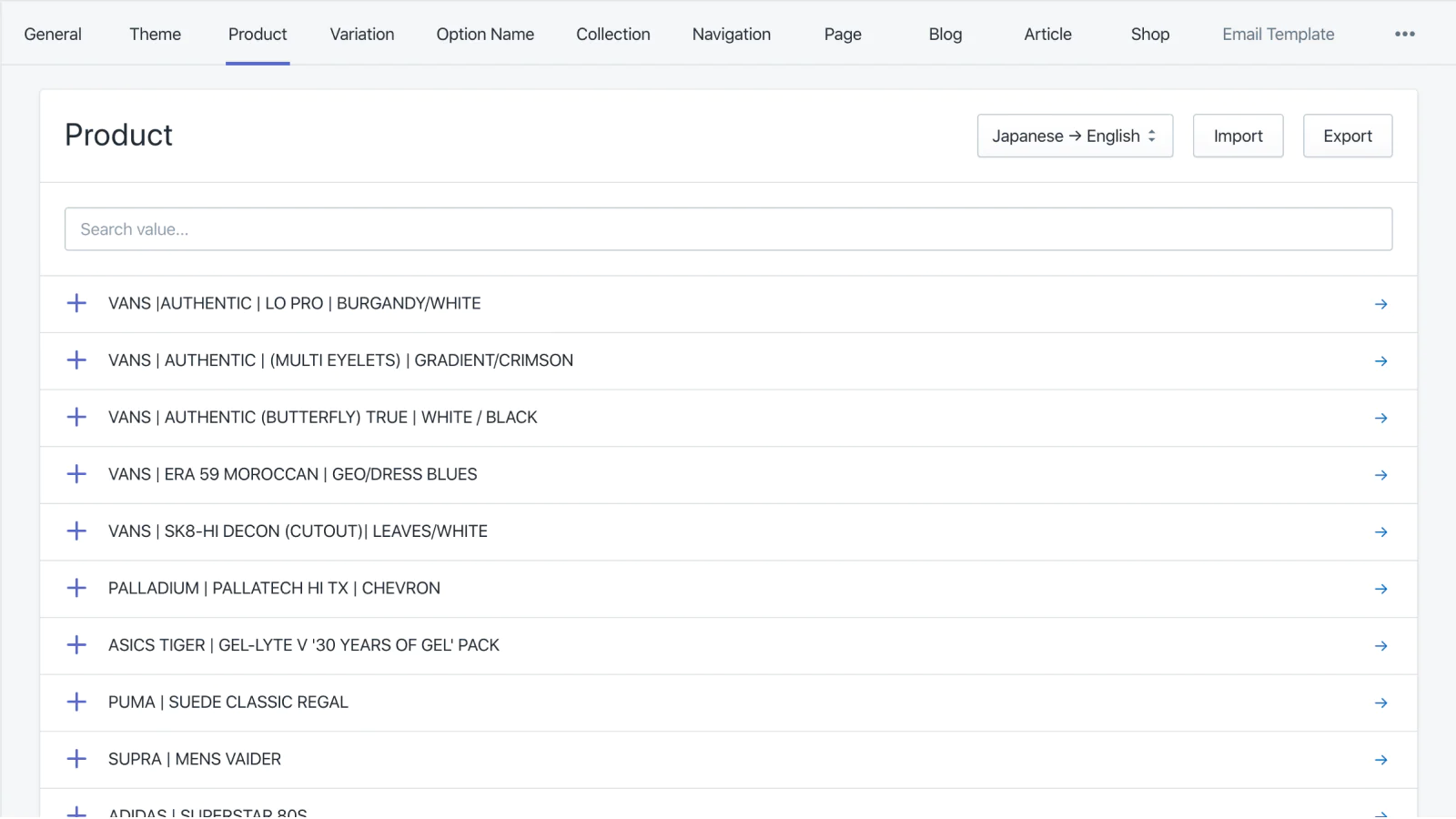Click the Import button

pyautogui.click(x=1238, y=136)
